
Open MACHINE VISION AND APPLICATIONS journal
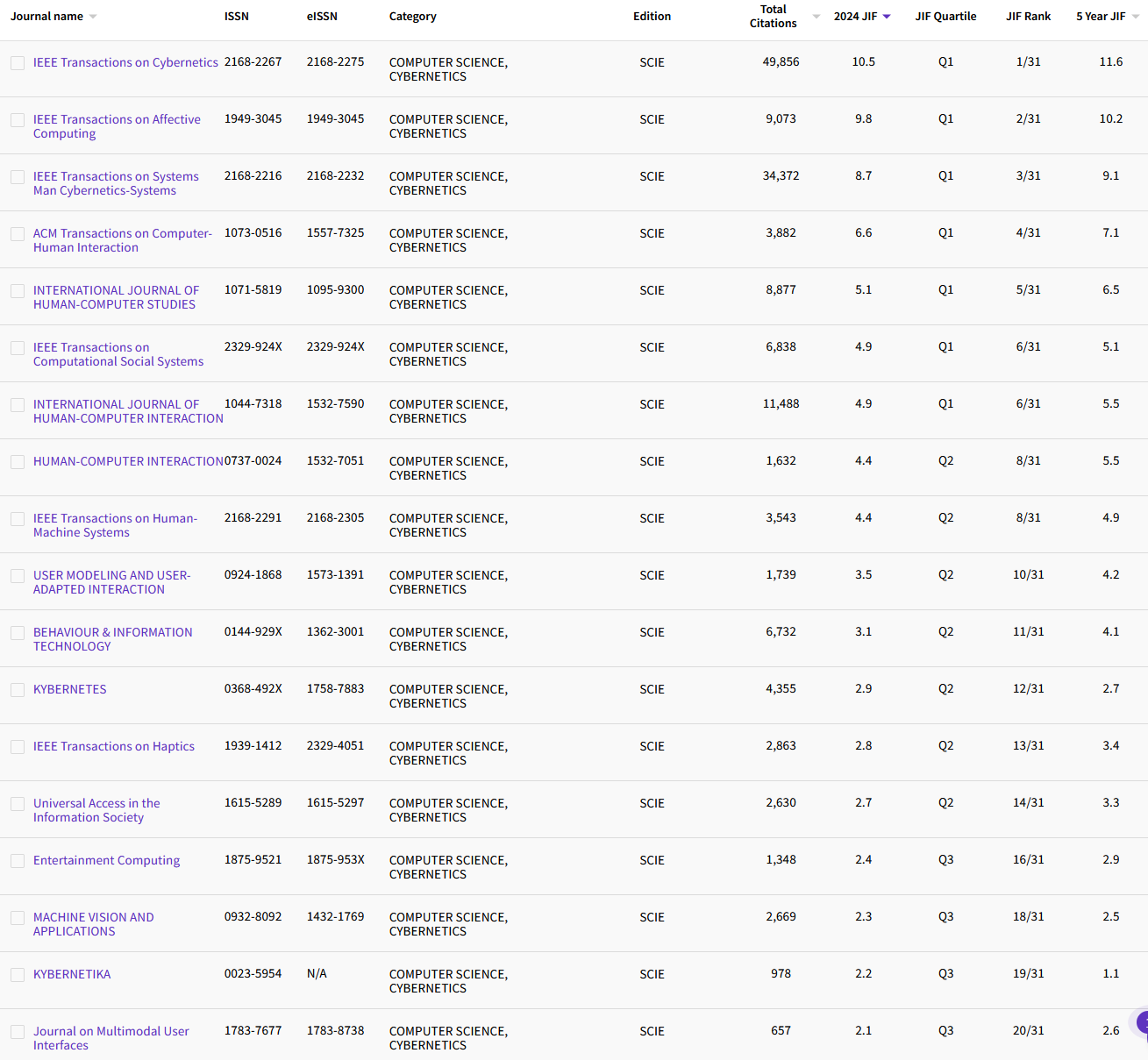pos(94,924)
